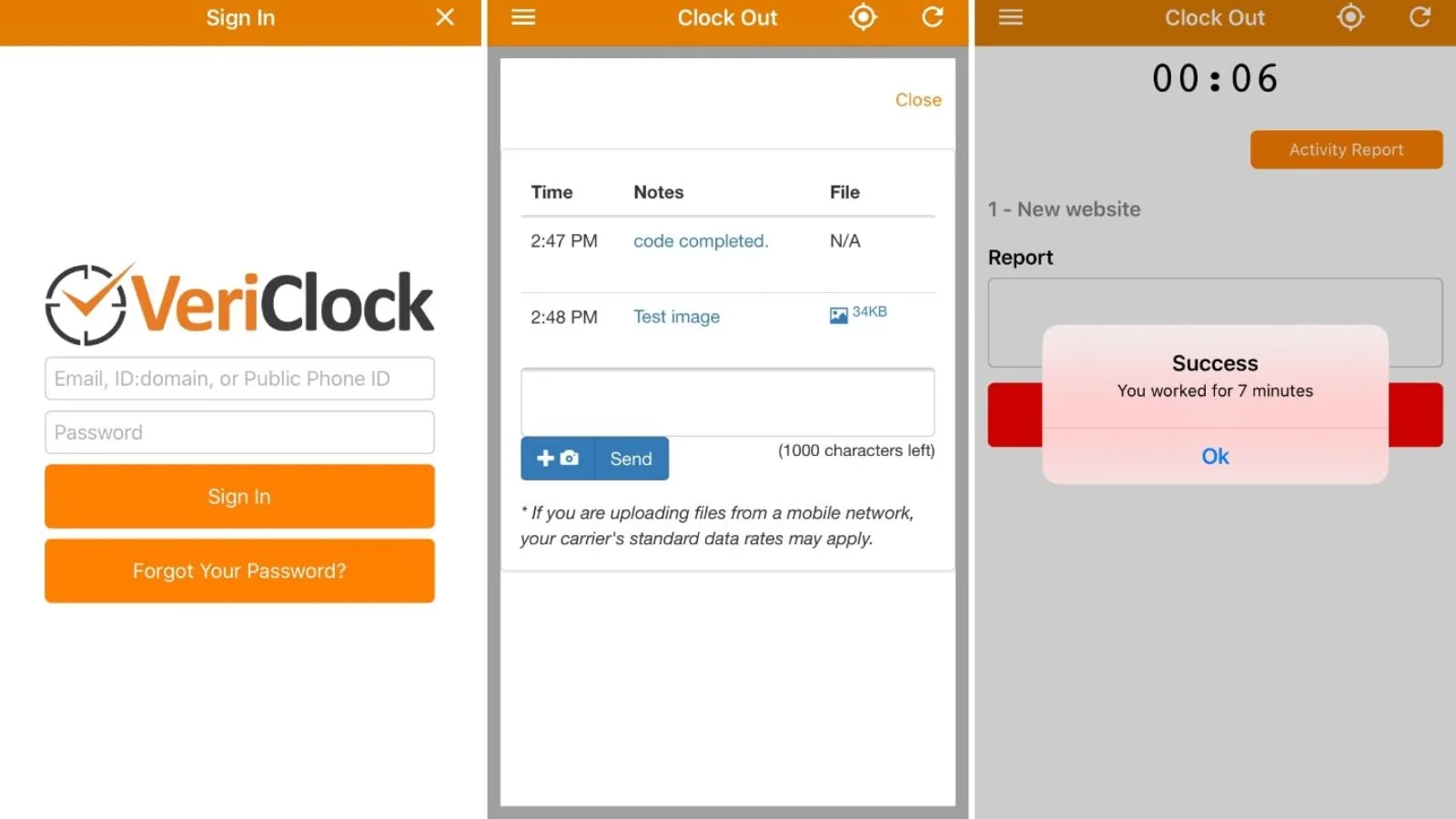Focus the Password field
Screen dimensions: 1456x819
pyautogui.click(x=239, y=432)
